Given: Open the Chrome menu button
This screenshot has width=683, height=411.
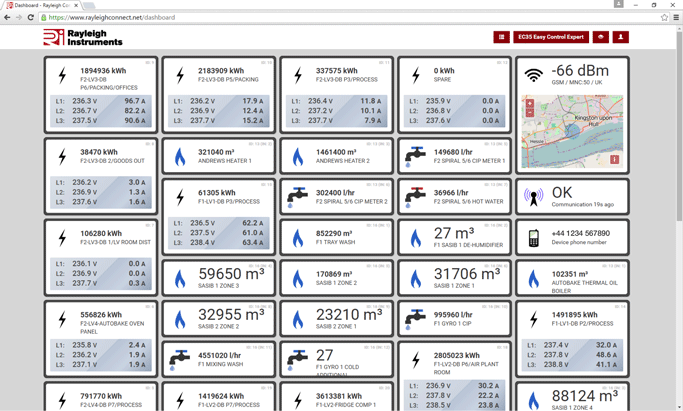Looking at the screenshot, I should (676, 17).
